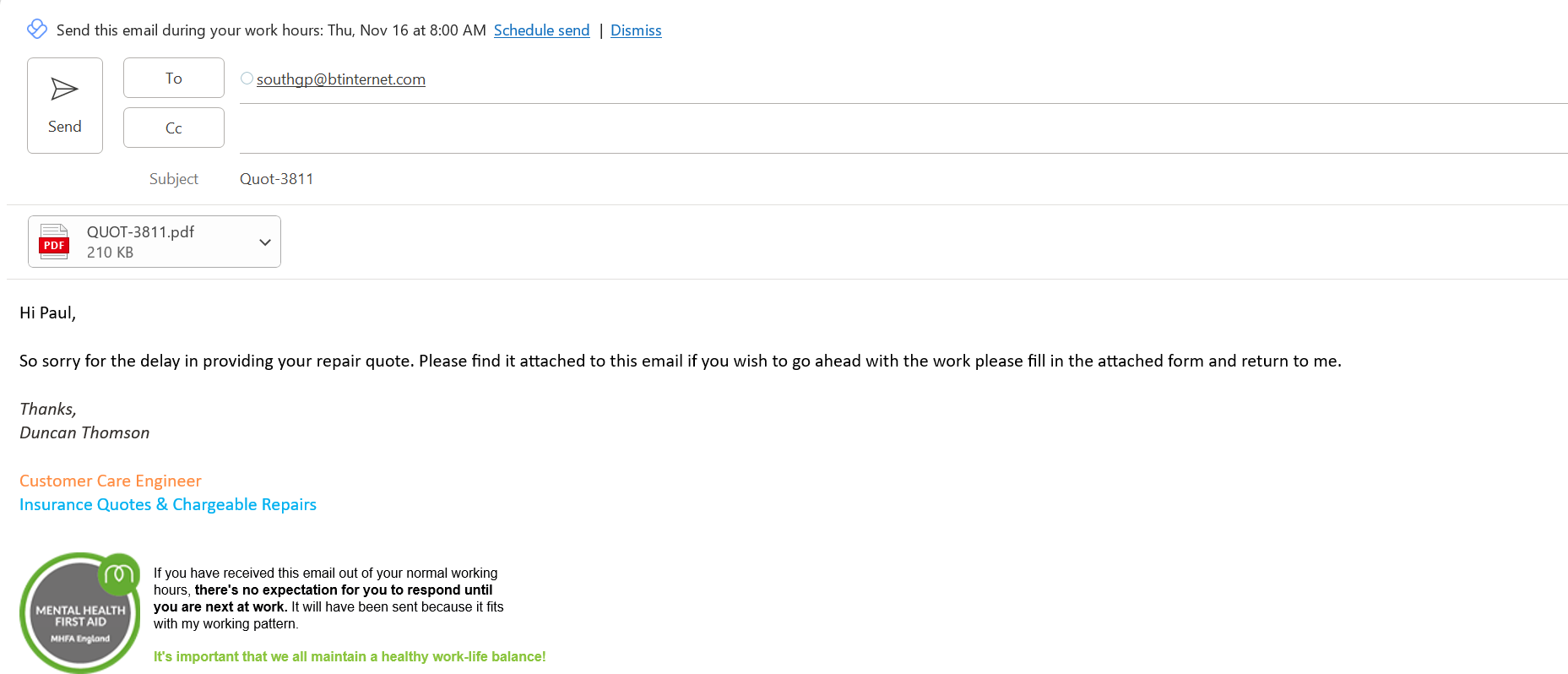
Task: Open the QUOT-3811.pdf attachment
Action: [140, 232]
